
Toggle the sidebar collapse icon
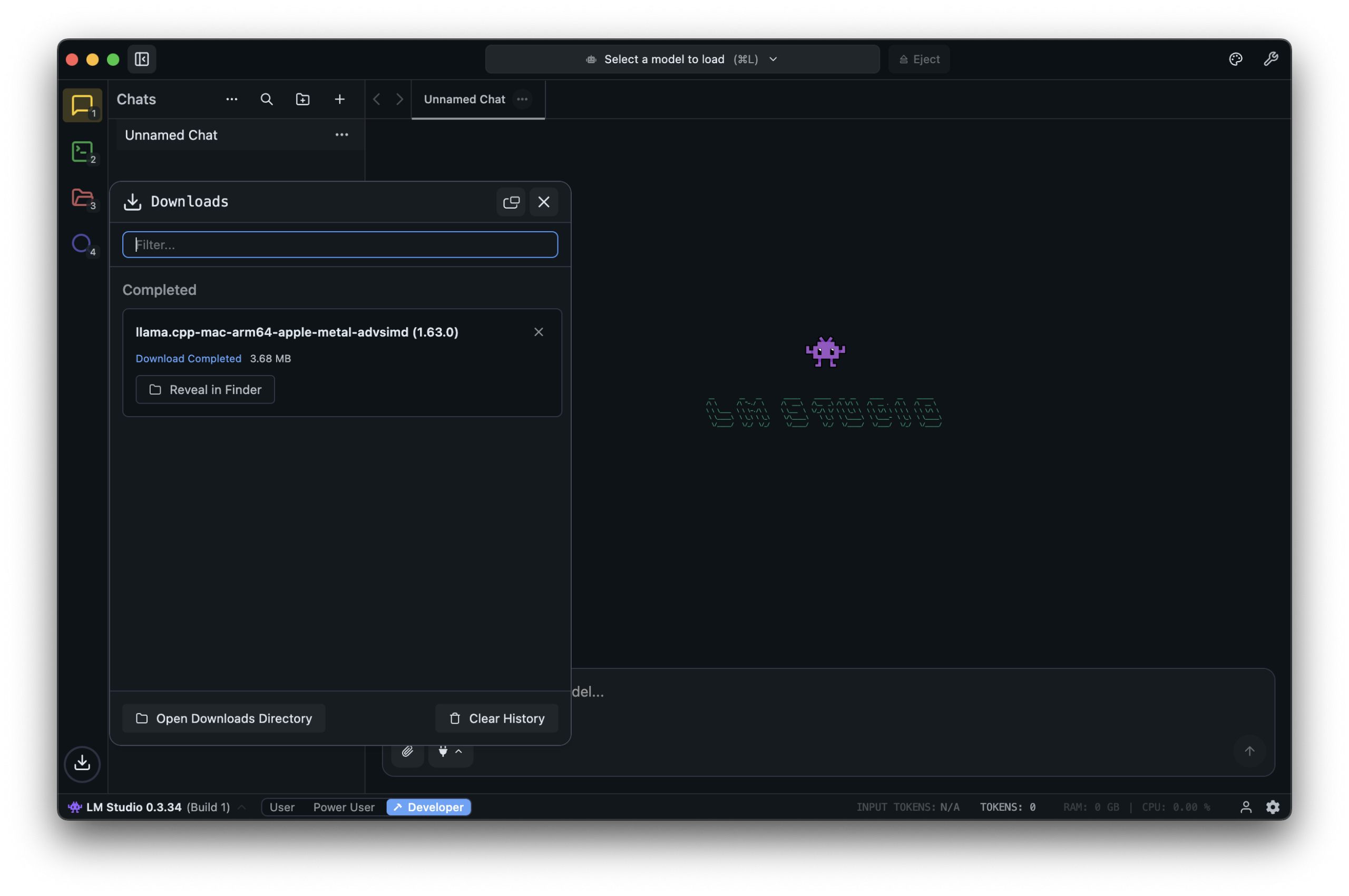pos(142,59)
